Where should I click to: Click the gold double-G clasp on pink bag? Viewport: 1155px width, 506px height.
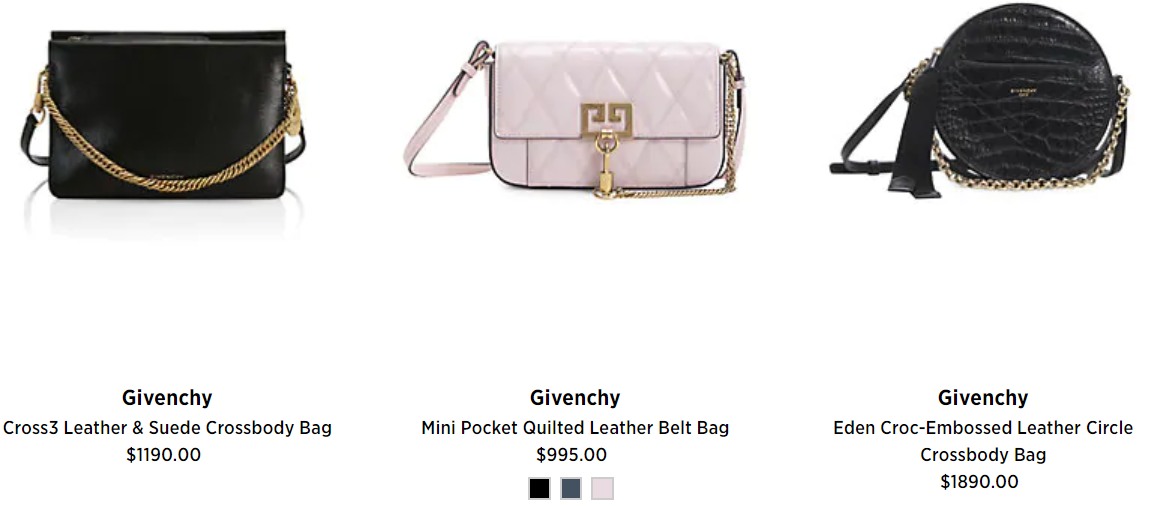click(606, 120)
